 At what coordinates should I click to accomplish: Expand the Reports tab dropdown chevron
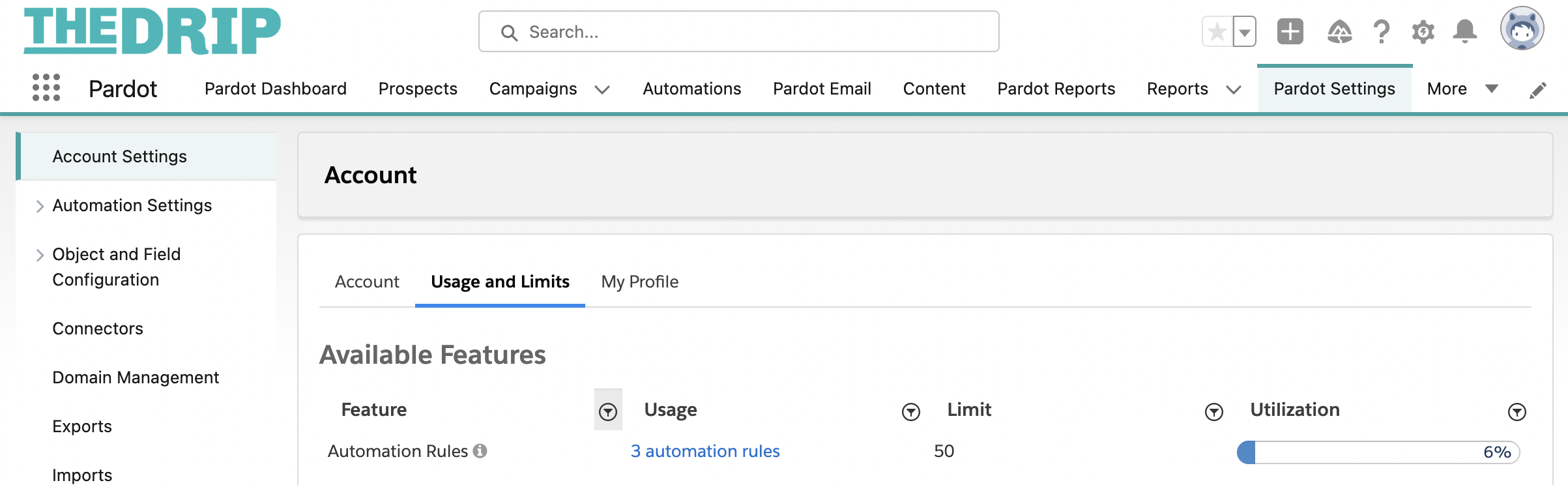(1234, 89)
